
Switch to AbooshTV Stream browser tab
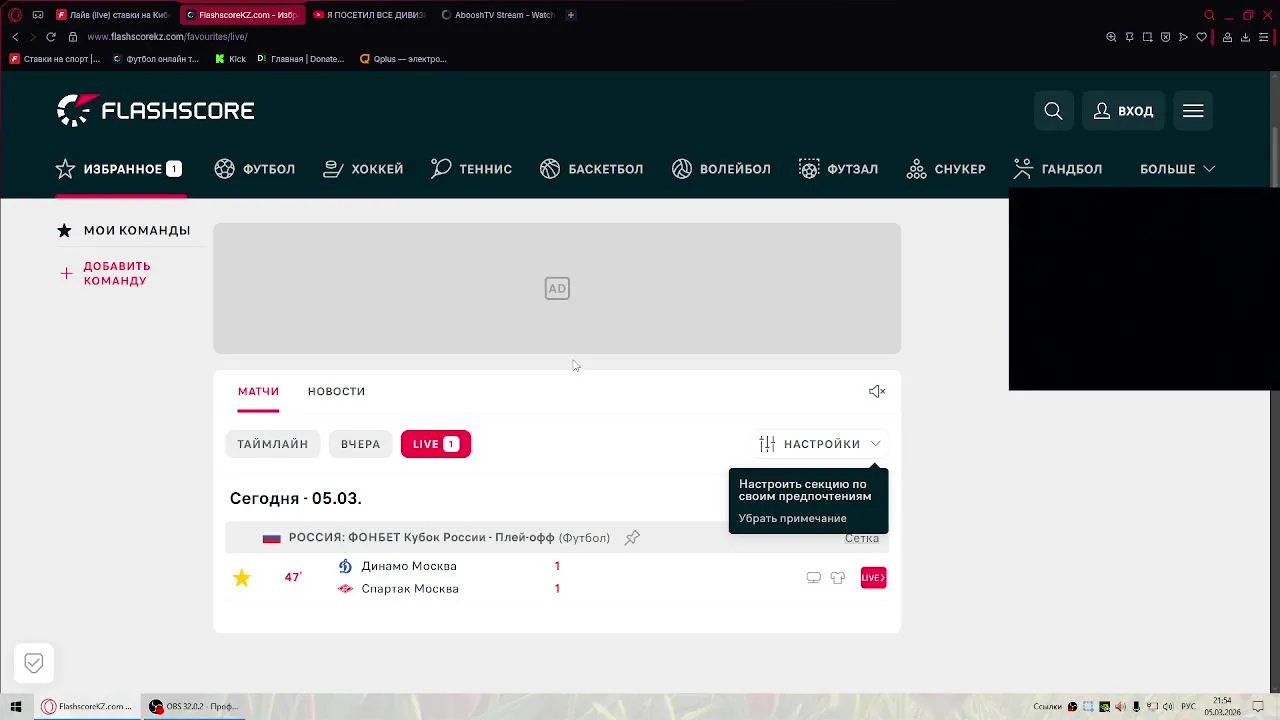497,15
